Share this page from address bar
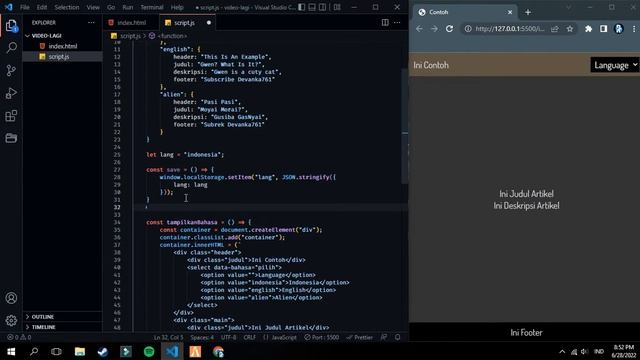The width and height of the screenshot is (640, 360). coord(555,29)
